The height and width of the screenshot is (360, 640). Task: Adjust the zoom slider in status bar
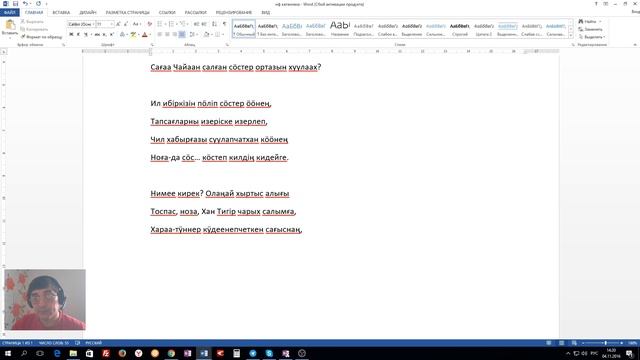click(x=605, y=343)
